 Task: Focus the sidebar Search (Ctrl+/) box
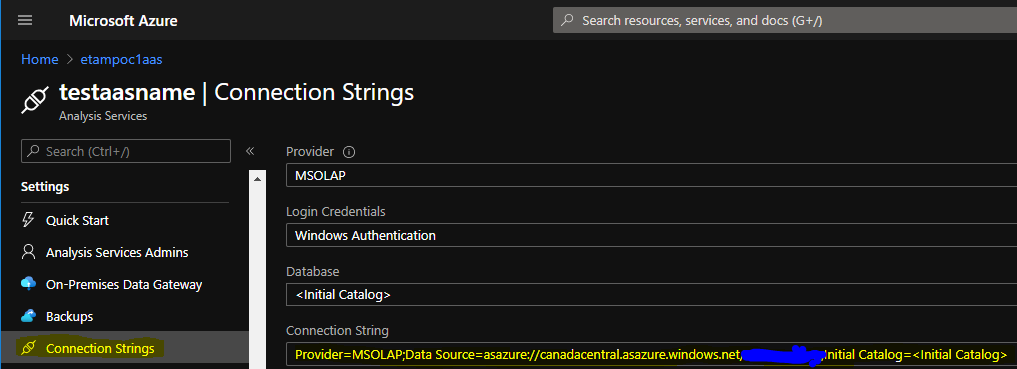tap(126, 151)
